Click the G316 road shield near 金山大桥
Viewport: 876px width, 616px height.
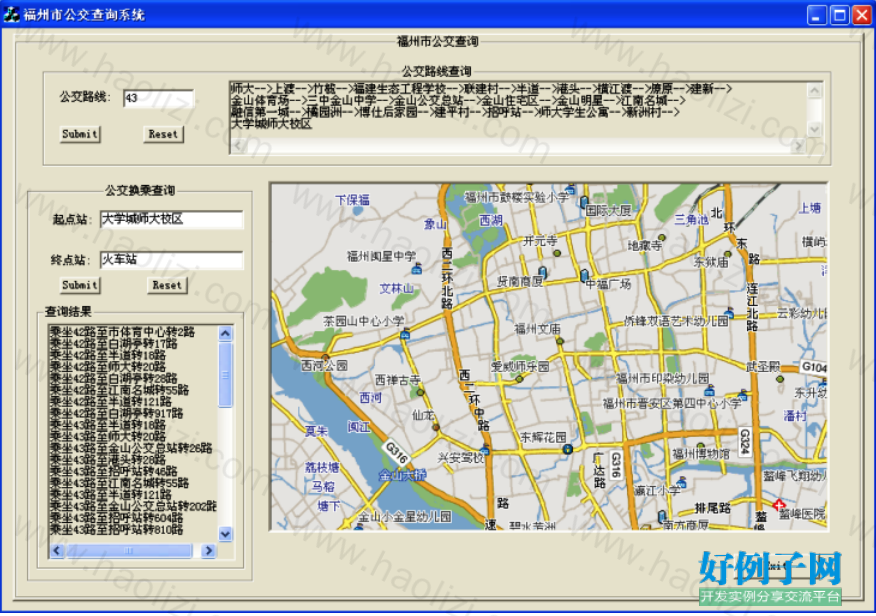point(397,453)
